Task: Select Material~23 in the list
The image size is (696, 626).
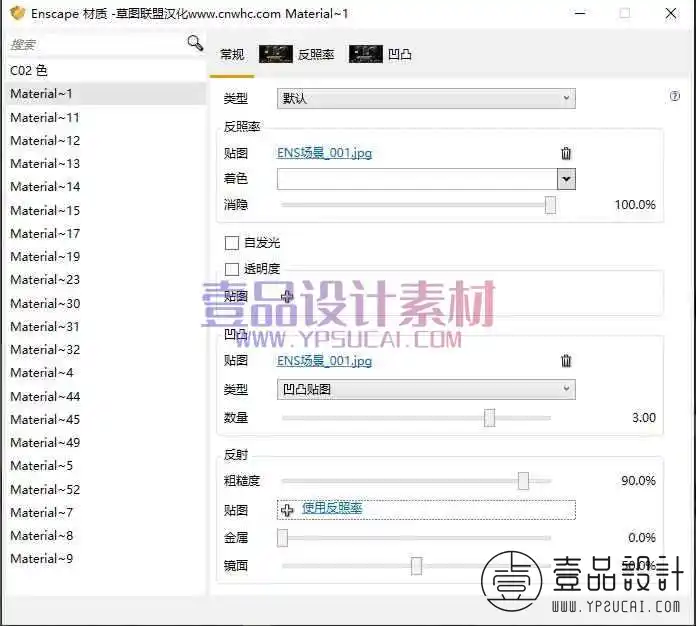Action: click(x=107, y=280)
